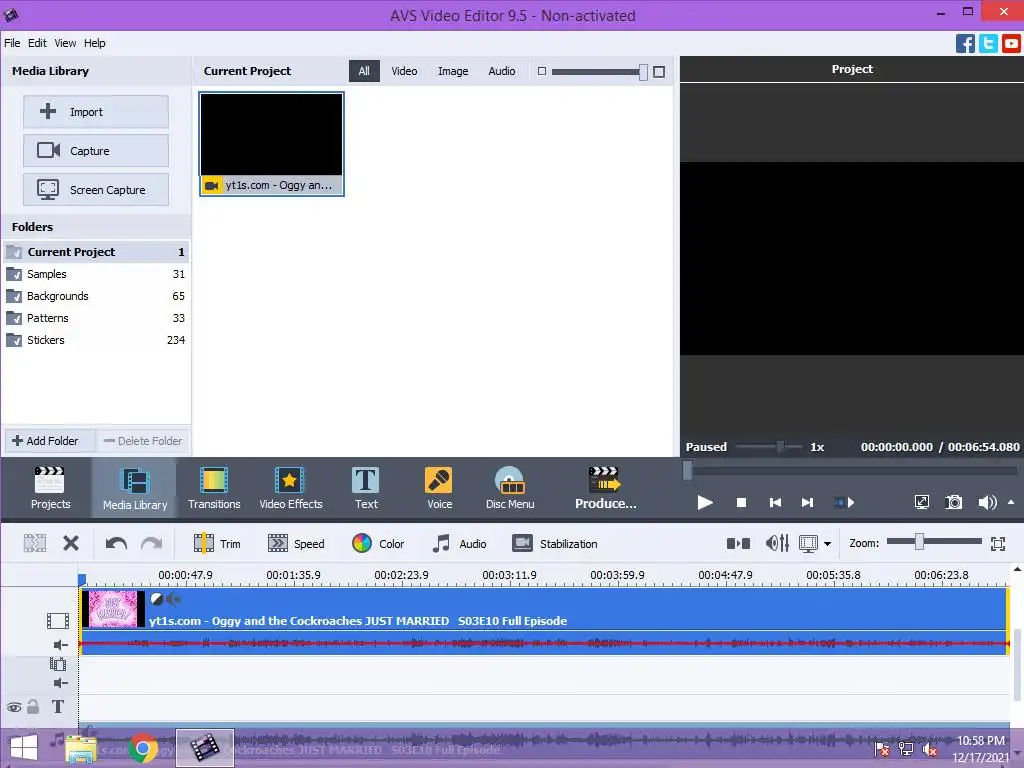Select the Oggy clip on the timeline

click(544, 621)
